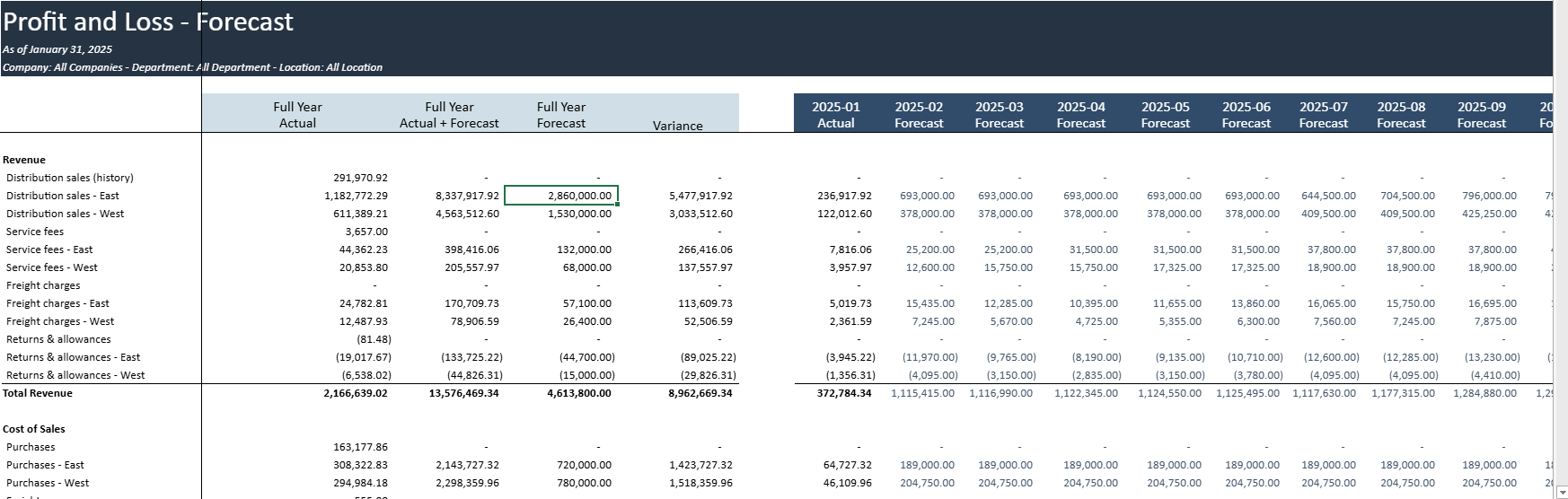
Task: Click the Profit and Loss - Forecast title
Action: (148, 22)
